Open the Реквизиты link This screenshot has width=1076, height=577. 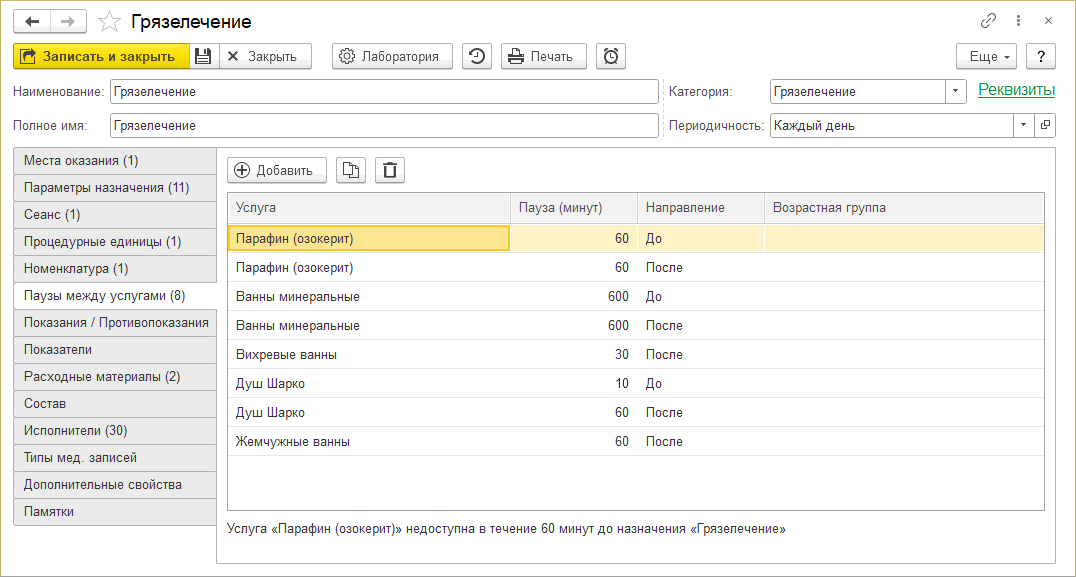pyautogui.click(x=1016, y=90)
